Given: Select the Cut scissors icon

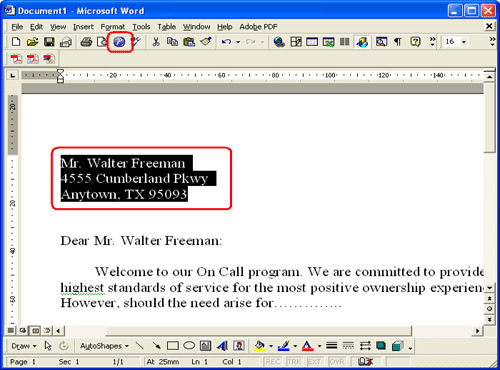Looking at the screenshot, I should (x=156, y=42).
